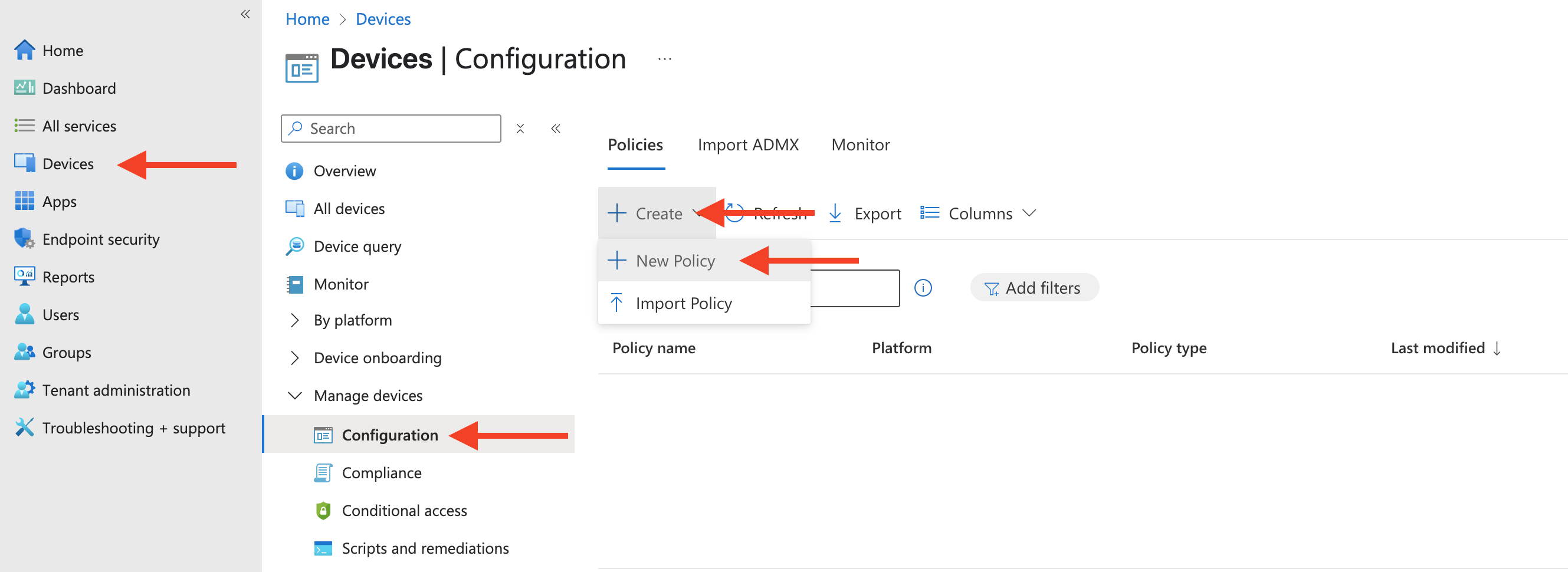
Task: Collapse the Manage devices section
Action: click(295, 396)
